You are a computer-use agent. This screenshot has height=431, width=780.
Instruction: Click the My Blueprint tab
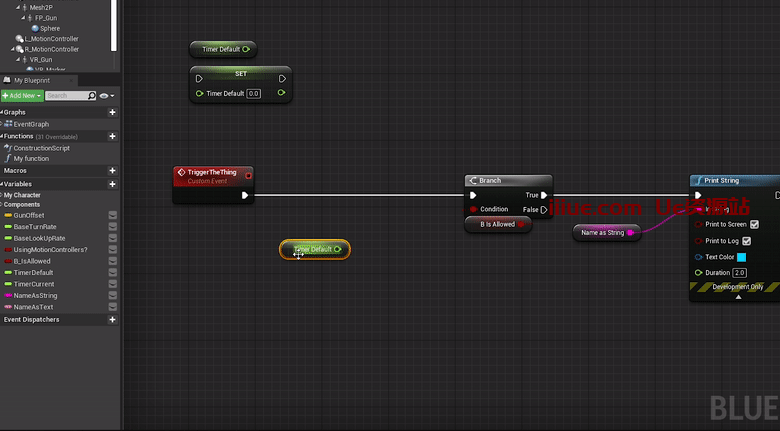(30, 80)
